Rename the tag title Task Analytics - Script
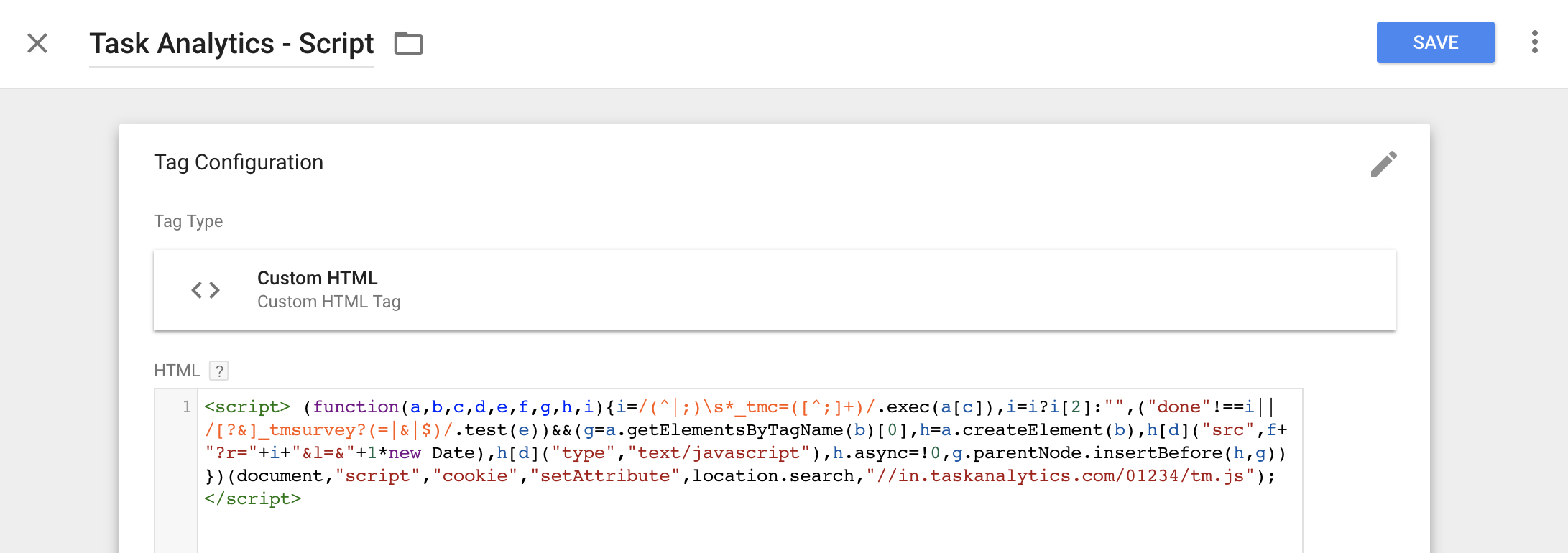This screenshot has height=553, width=1568. 231,43
